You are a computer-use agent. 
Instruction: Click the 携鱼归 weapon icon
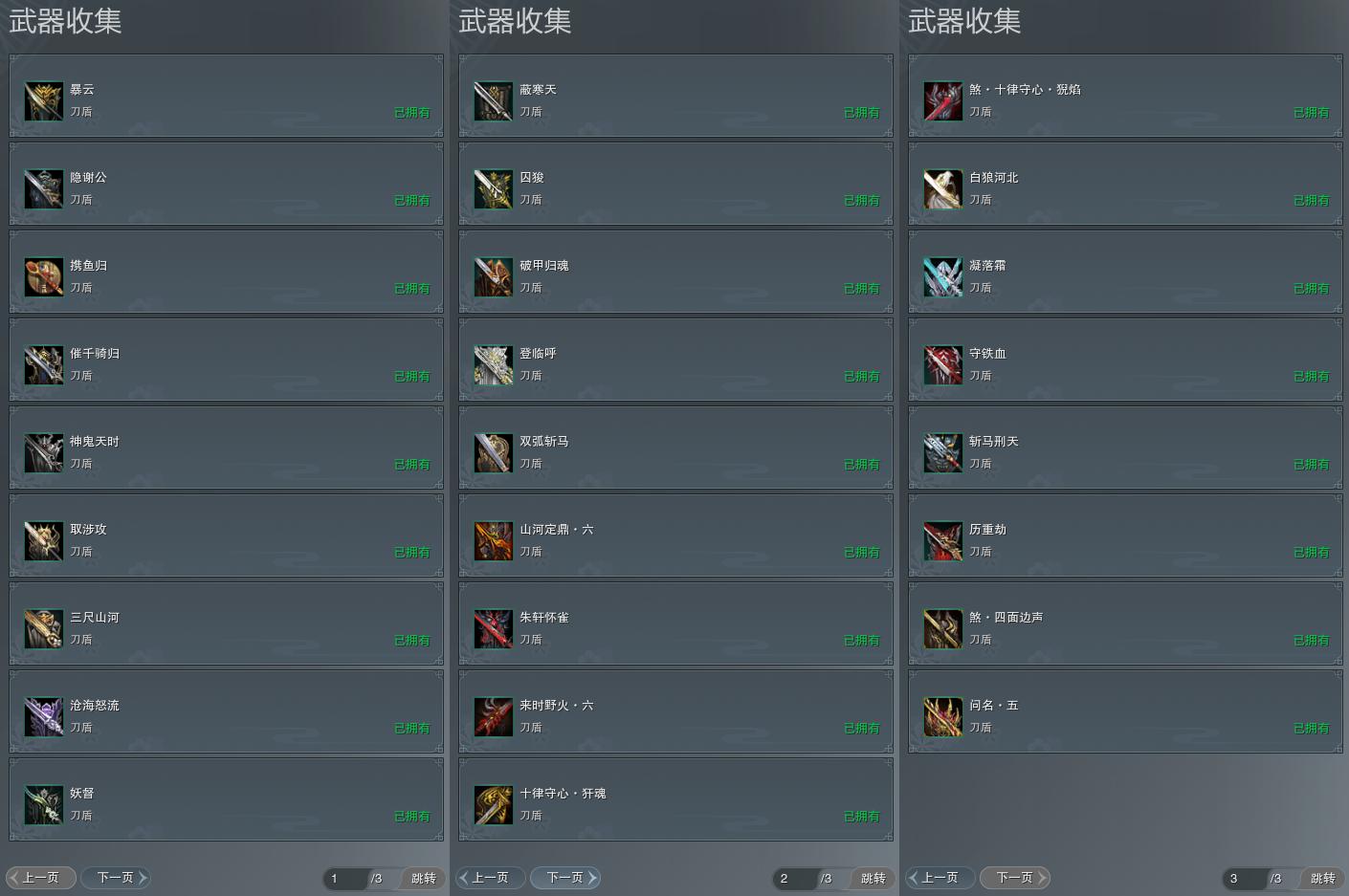tap(43, 277)
